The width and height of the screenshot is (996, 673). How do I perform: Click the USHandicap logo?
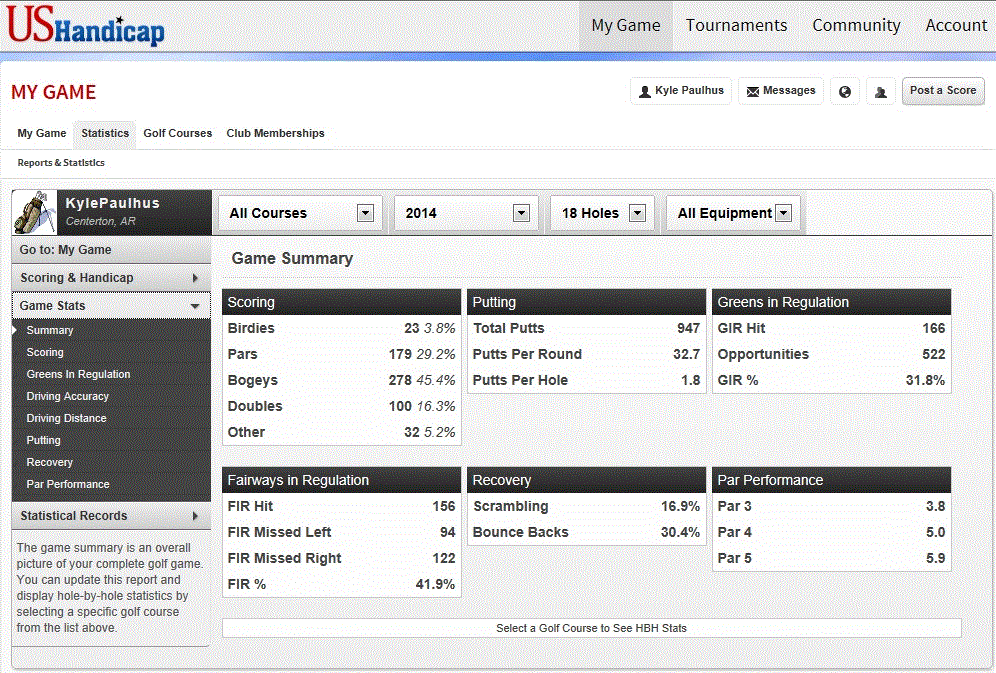(x=85, y=26)
